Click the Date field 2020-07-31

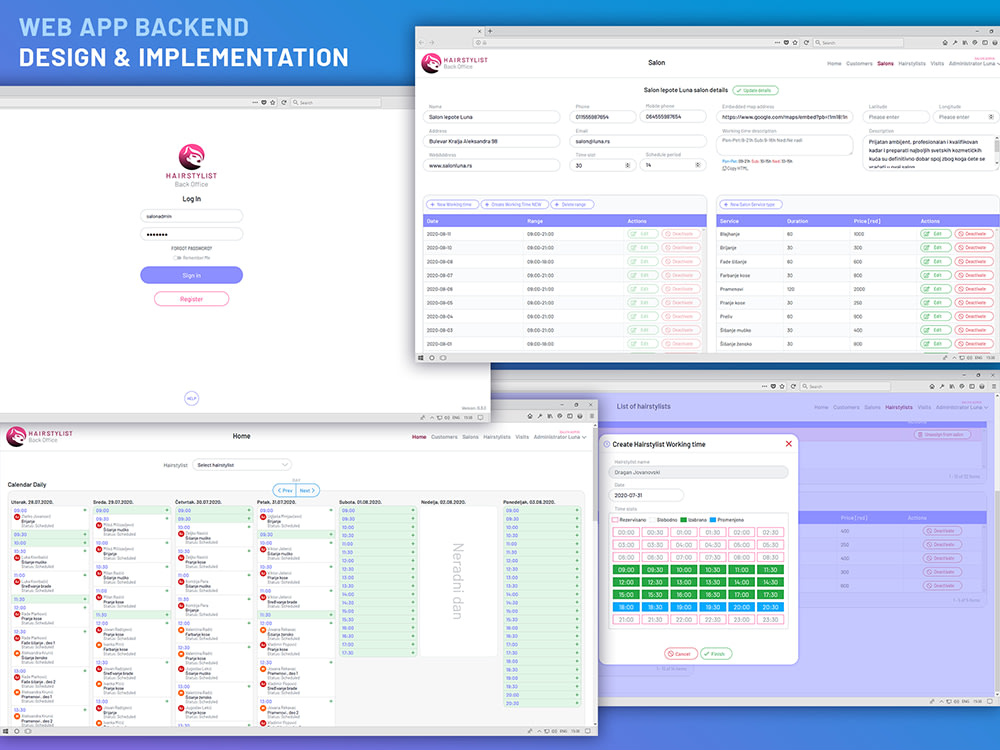[646, 495]
